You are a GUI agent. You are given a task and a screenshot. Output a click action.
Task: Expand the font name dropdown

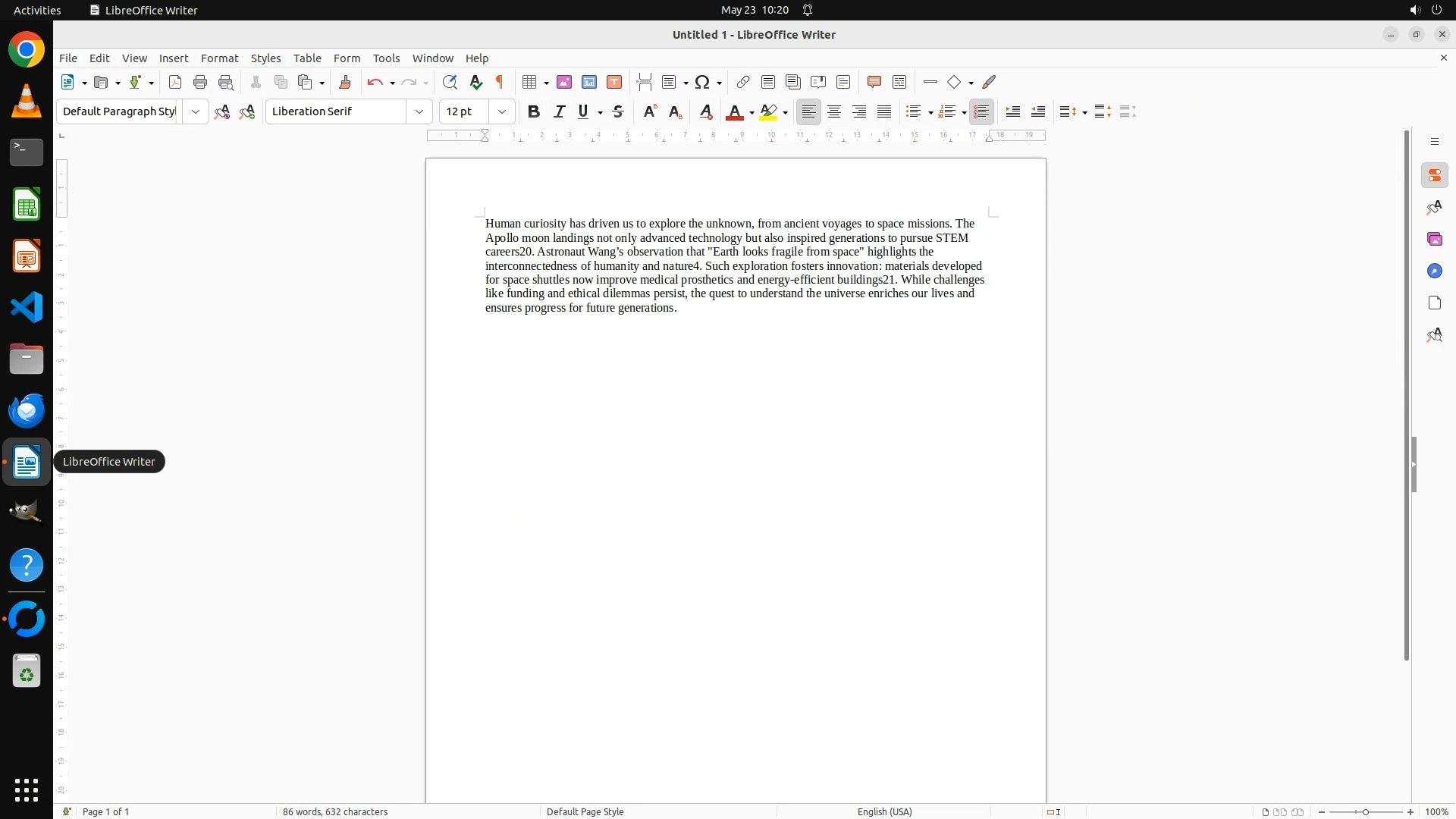click(x=419, y=111)
